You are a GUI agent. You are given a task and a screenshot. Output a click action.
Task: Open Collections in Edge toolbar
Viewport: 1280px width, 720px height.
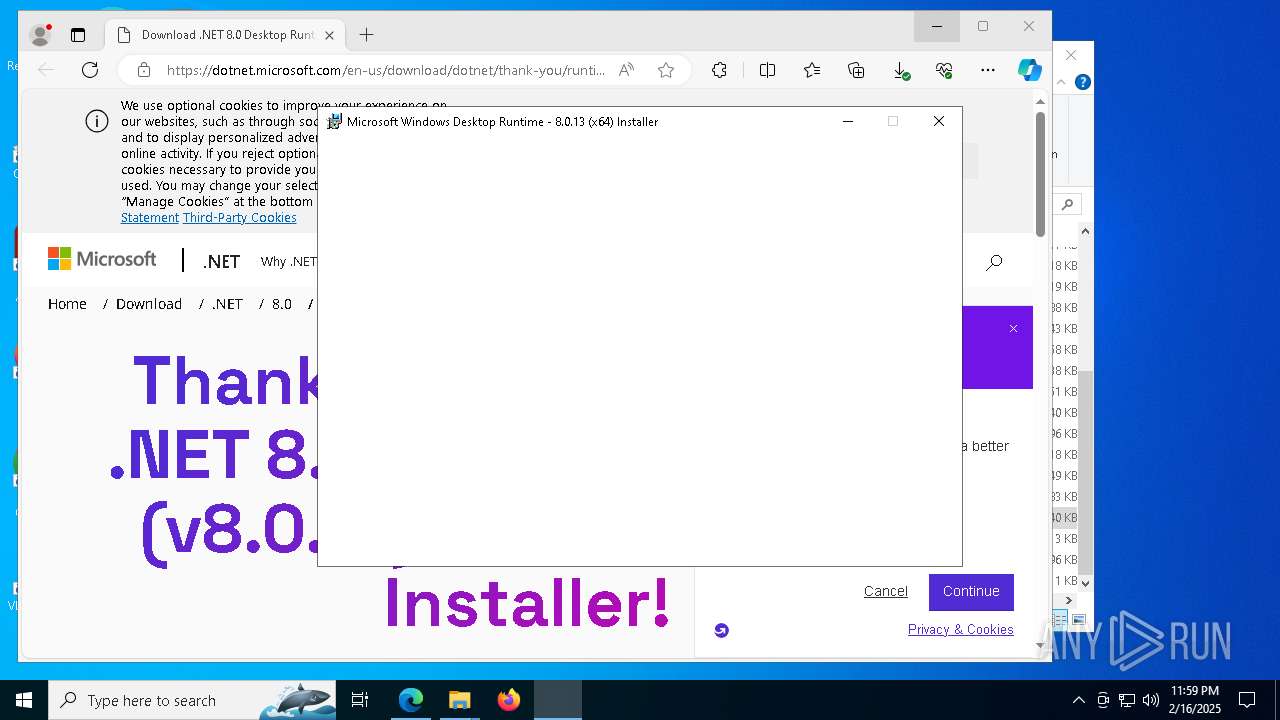856,70
